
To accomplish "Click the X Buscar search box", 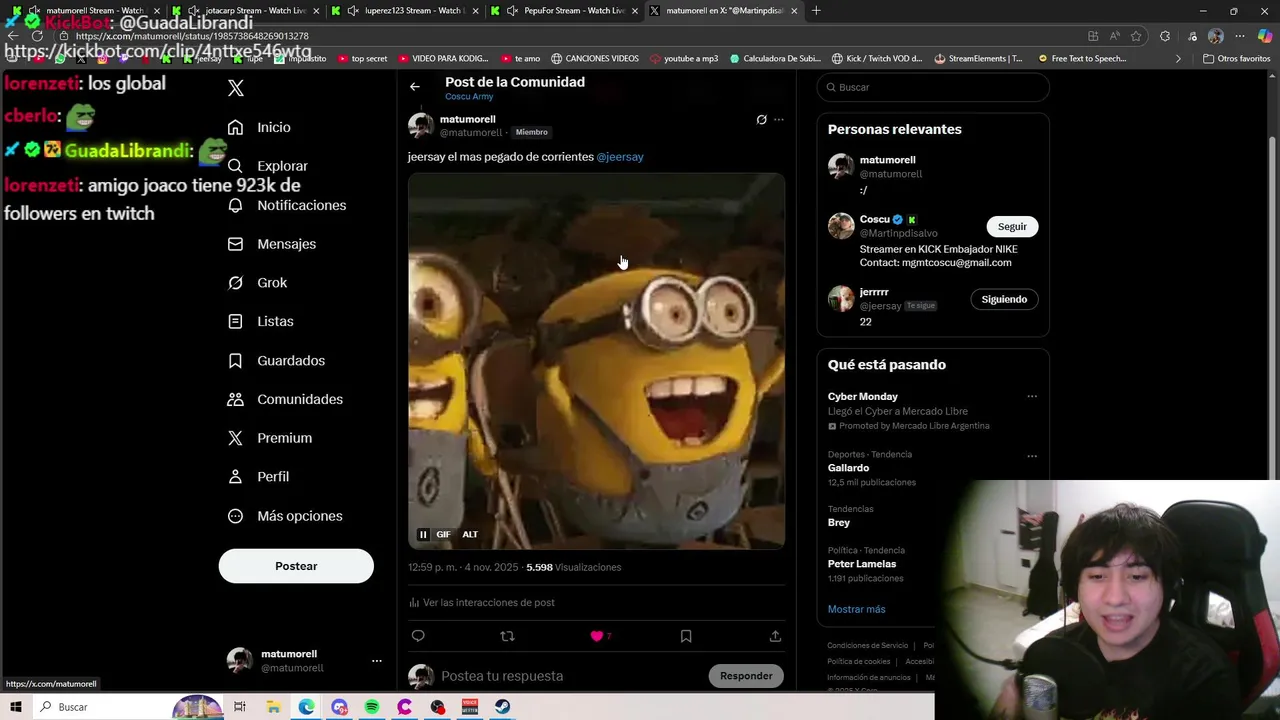I will (933, 87).
